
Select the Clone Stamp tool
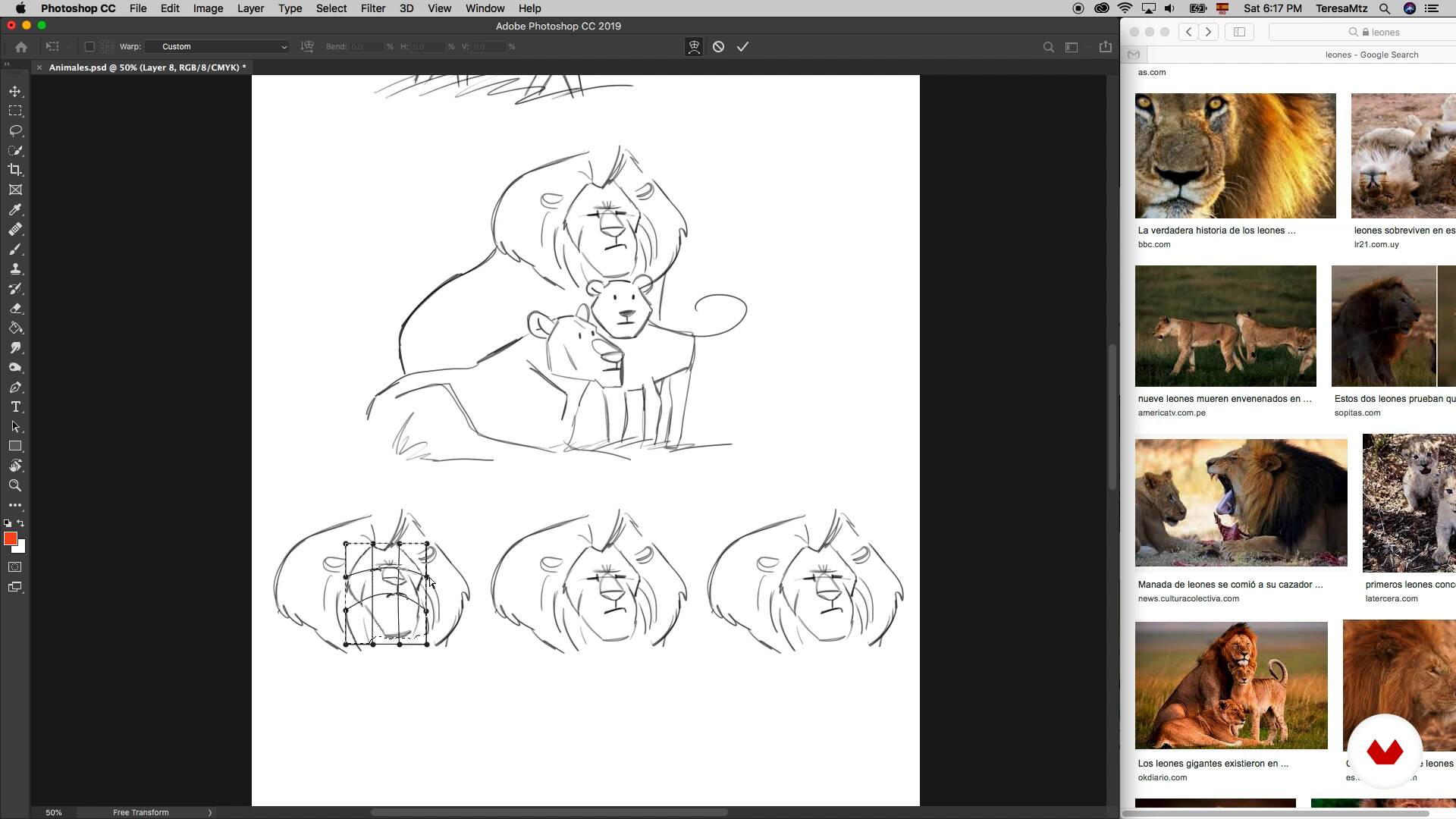coord(15,268)
